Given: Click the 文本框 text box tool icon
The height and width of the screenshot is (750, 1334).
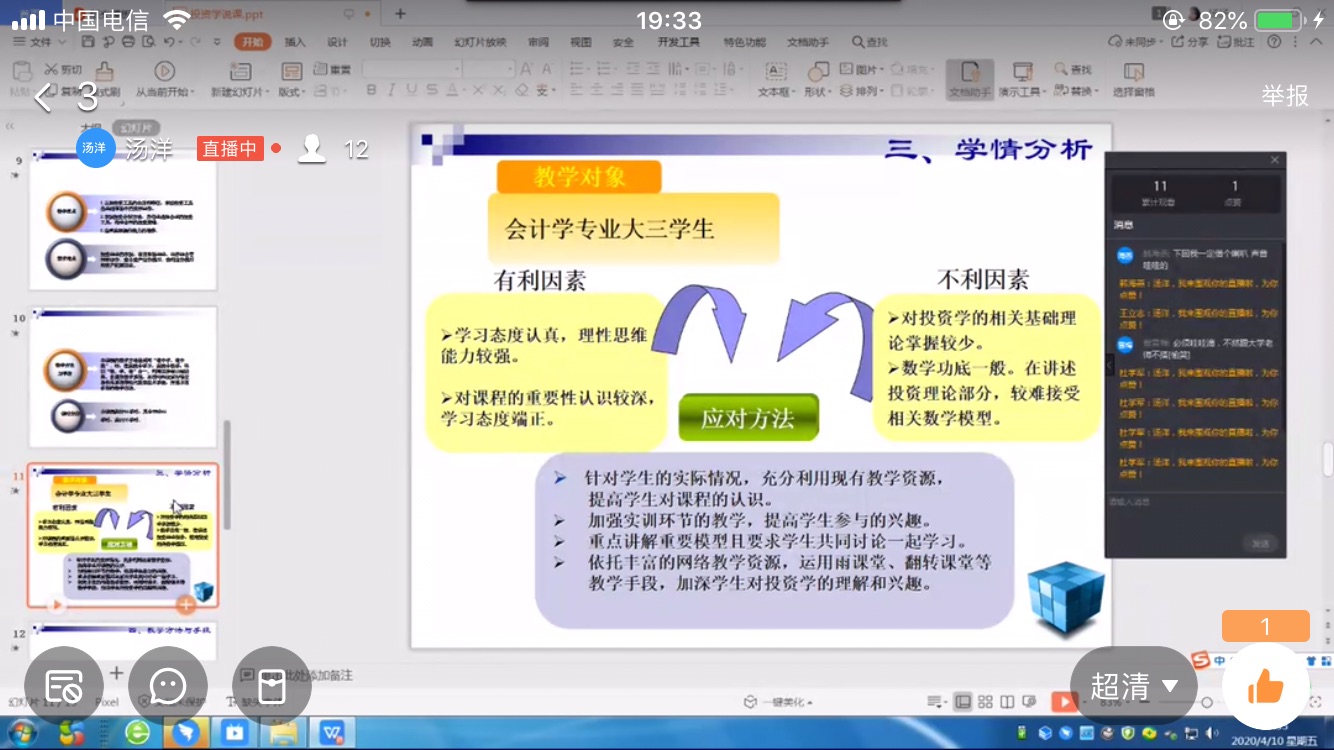Looking at the screenshot, I should (x=775, y=72).
